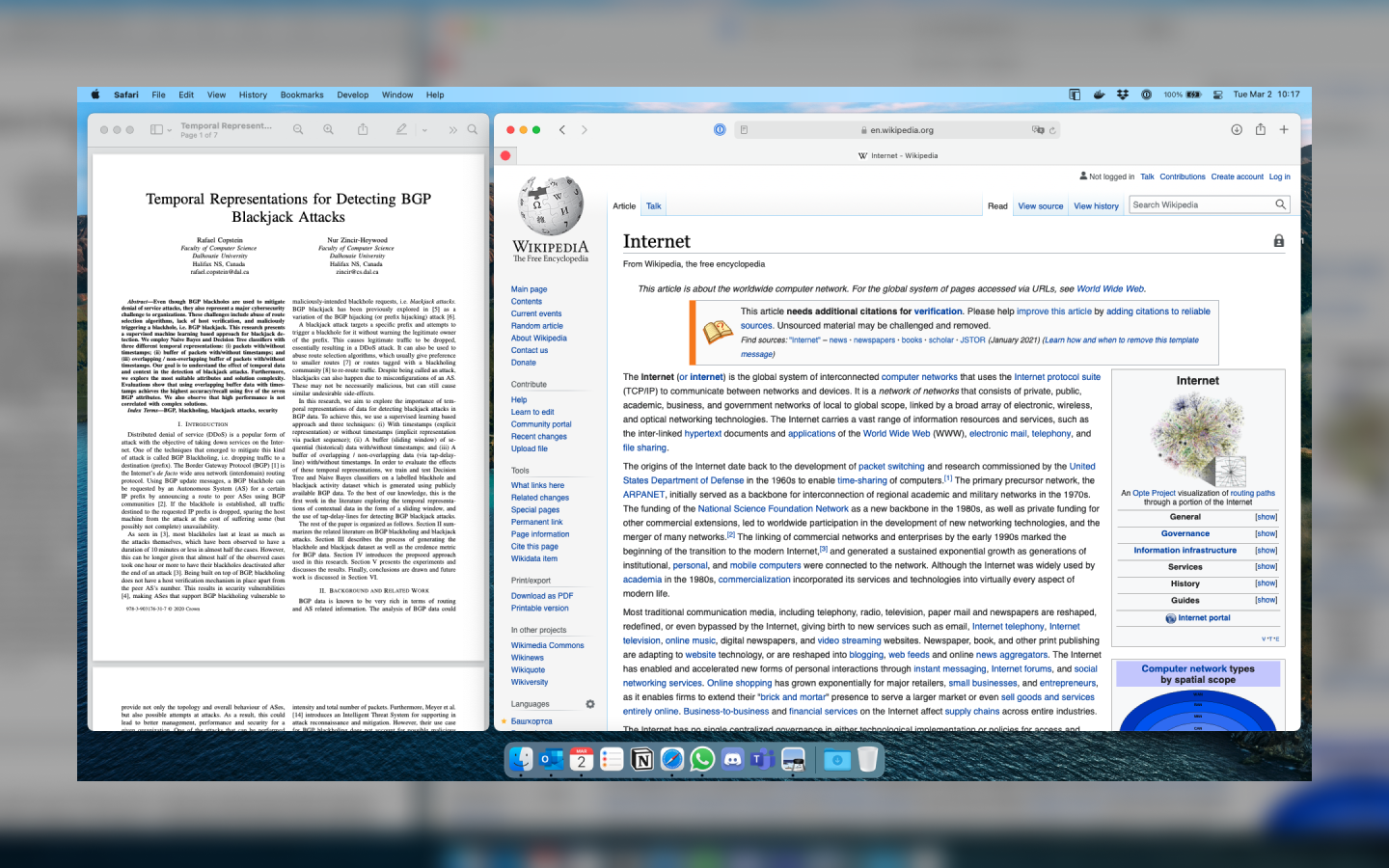The width and height of the screenshot is (1389, 868).
Task: Click Random article in sidebar
Action: (x=537, y=326)
